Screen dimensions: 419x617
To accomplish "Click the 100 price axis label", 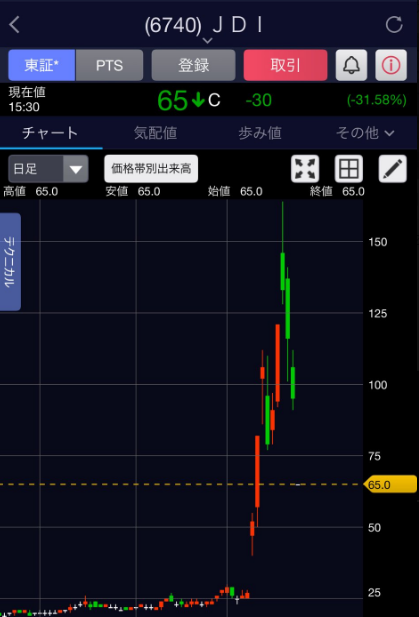I will (x=378, y=385).
